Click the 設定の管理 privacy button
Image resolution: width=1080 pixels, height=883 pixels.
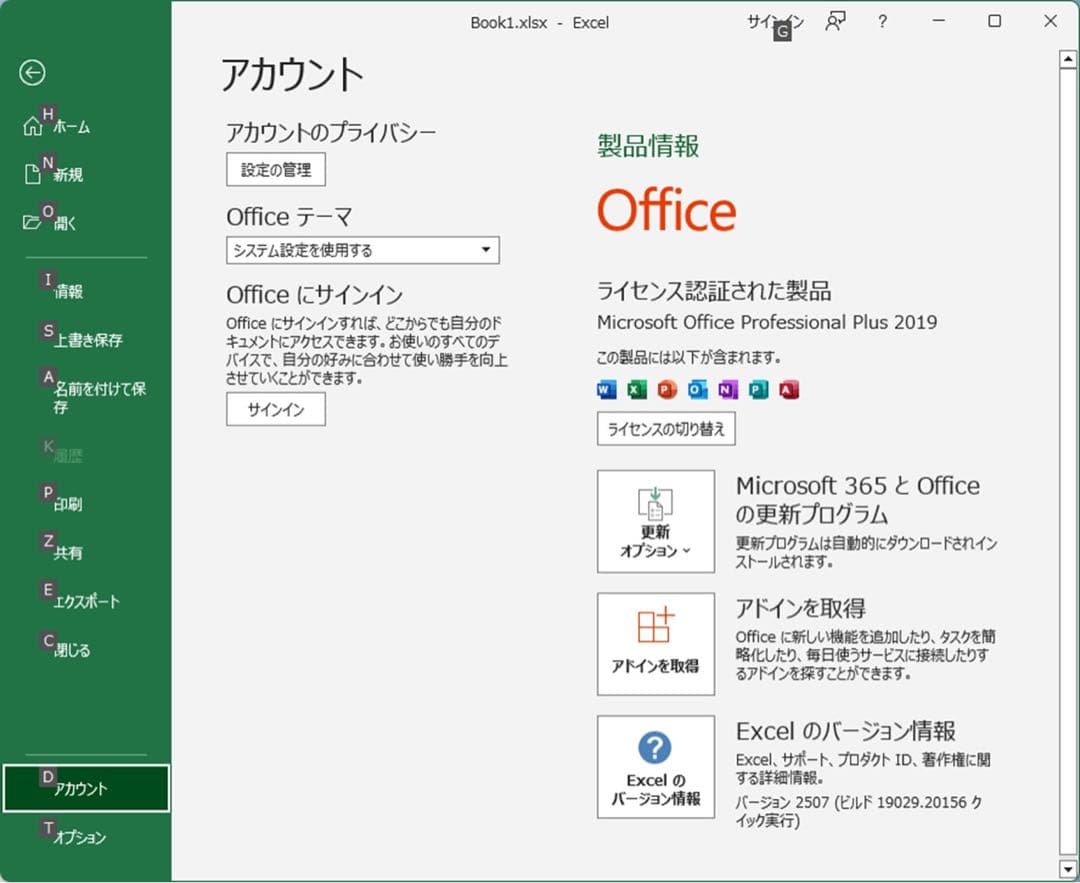275,169
